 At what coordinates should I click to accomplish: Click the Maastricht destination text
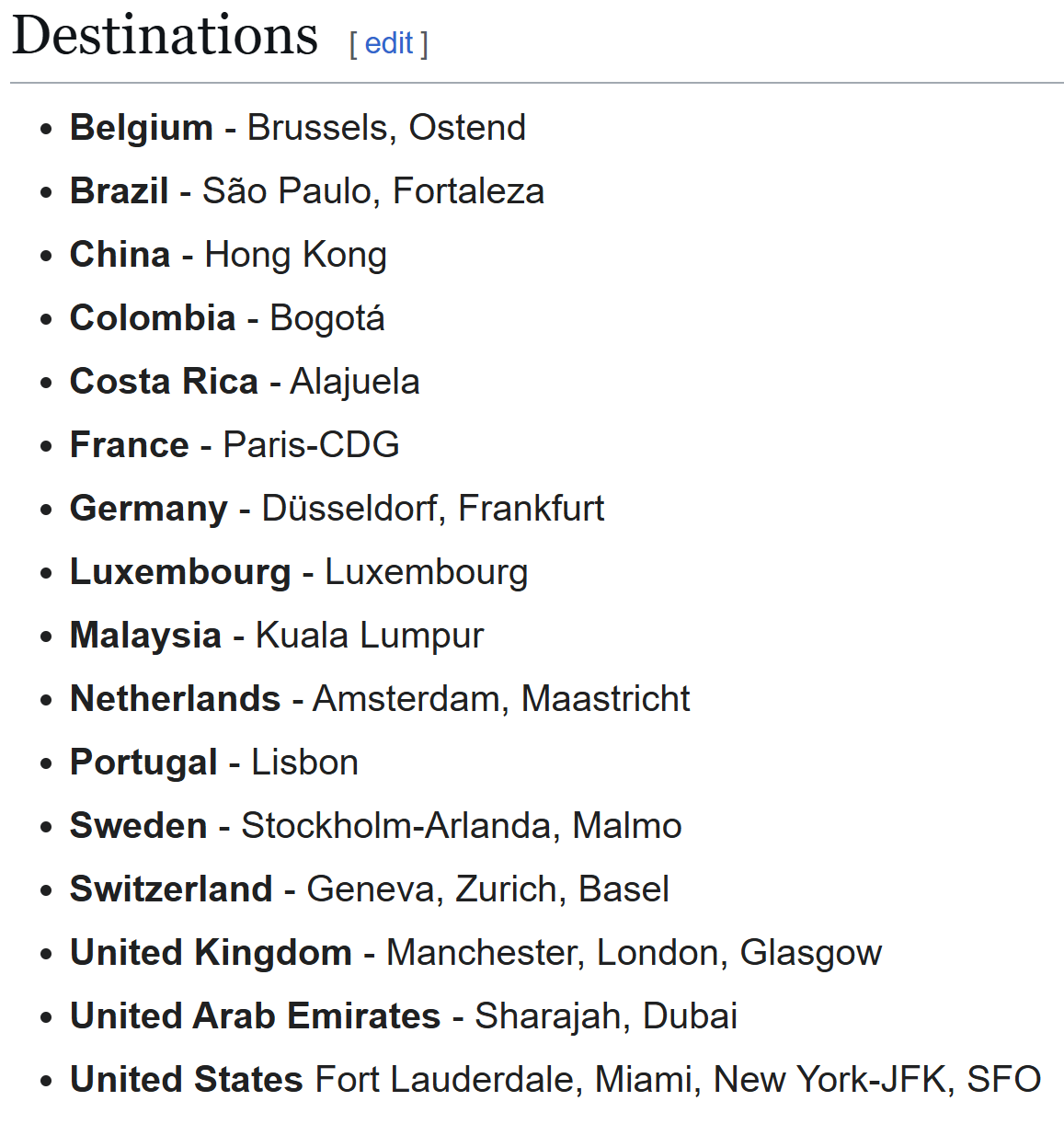click(x=605, y=699)
